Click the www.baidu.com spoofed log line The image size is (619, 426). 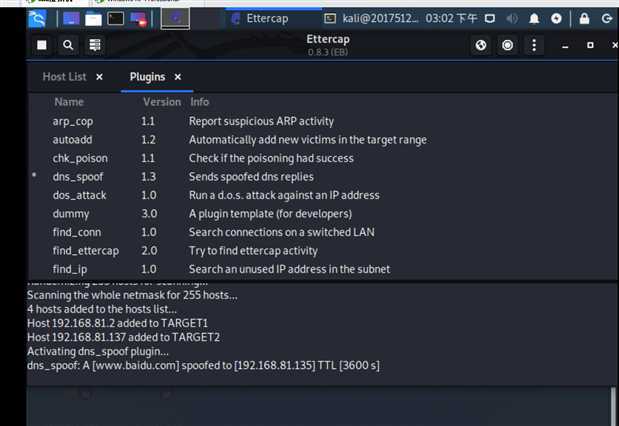pos(203,365)
